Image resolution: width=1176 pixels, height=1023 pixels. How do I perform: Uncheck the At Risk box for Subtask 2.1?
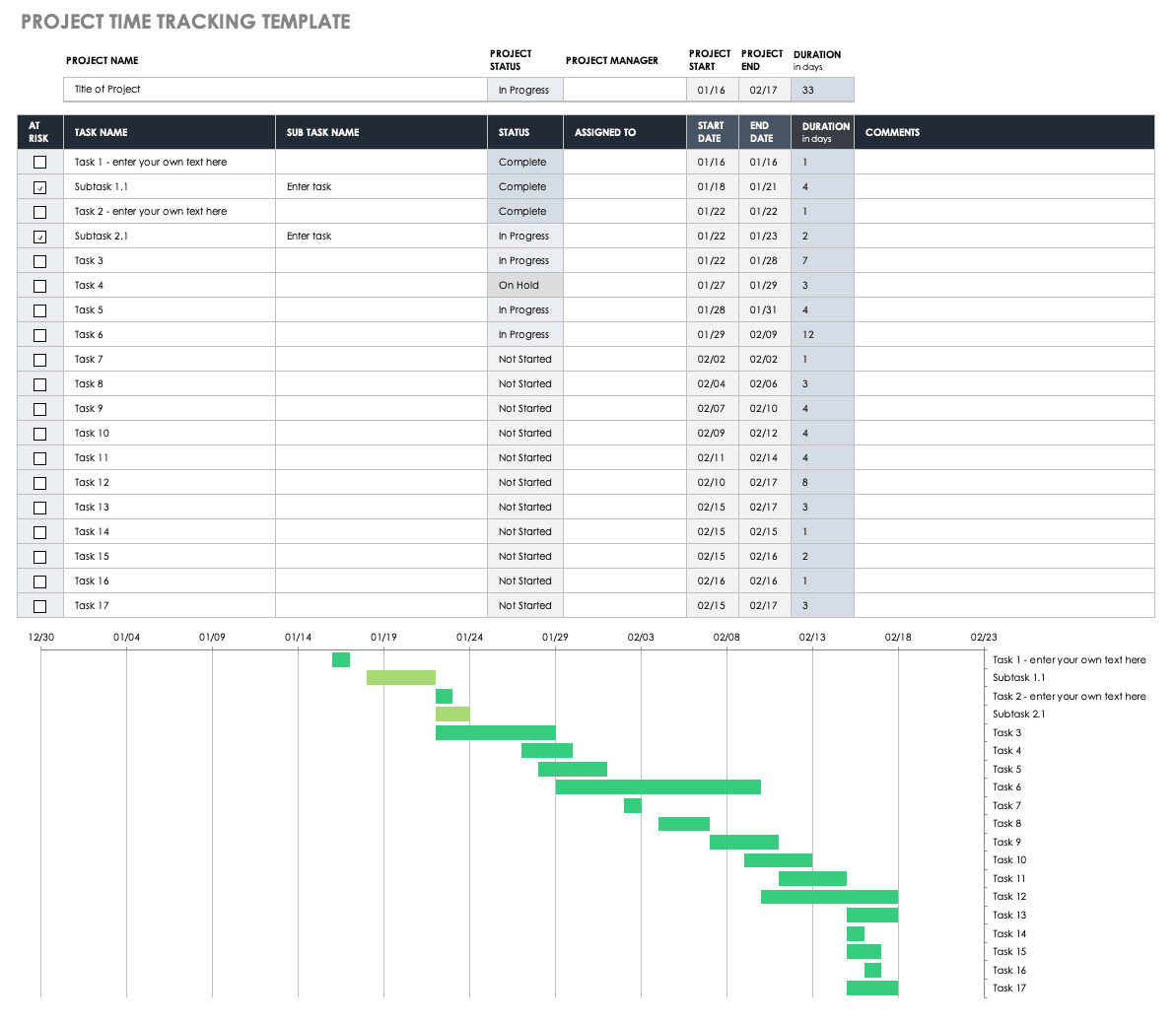[40, 237]
